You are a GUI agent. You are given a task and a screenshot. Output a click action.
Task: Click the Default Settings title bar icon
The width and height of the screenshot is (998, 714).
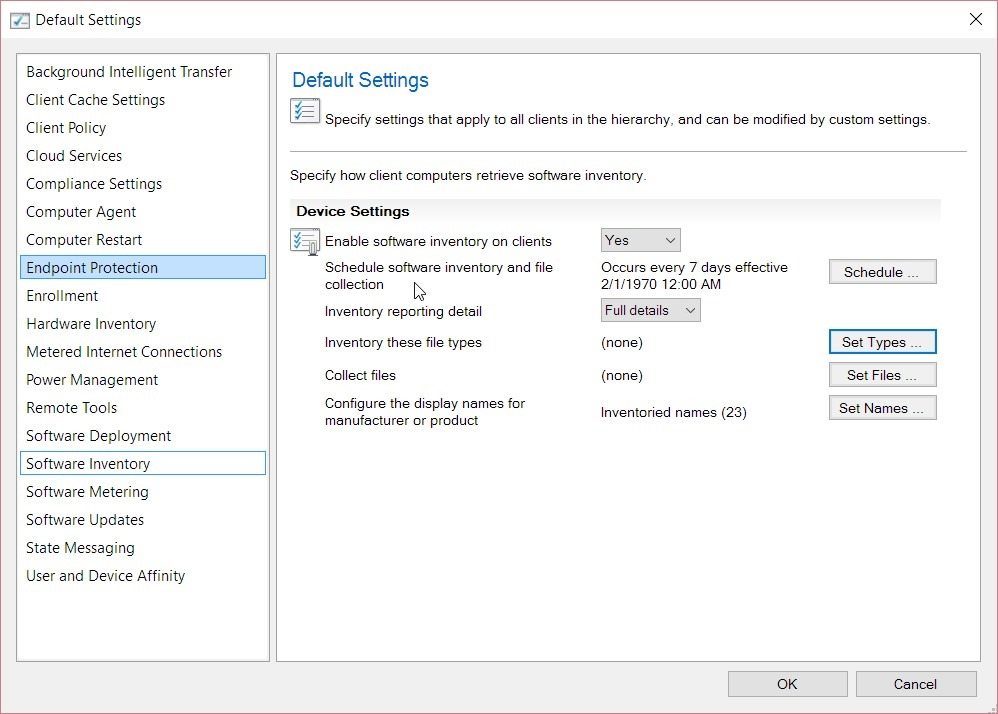pyautogui.click(x=20, y=20)
